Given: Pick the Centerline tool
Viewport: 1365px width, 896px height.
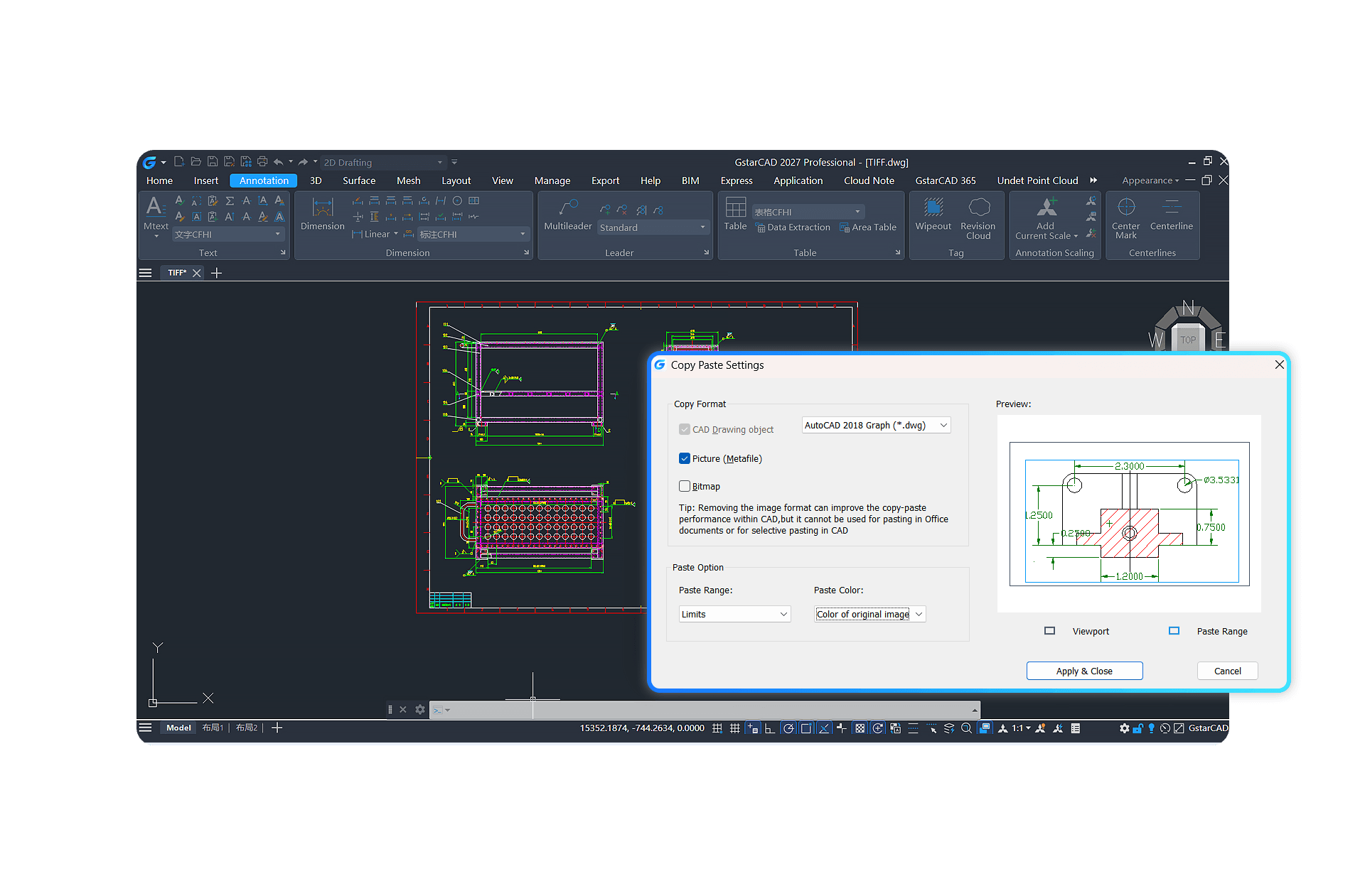Looking at the screenshot, I should [x=1172, y=214].
